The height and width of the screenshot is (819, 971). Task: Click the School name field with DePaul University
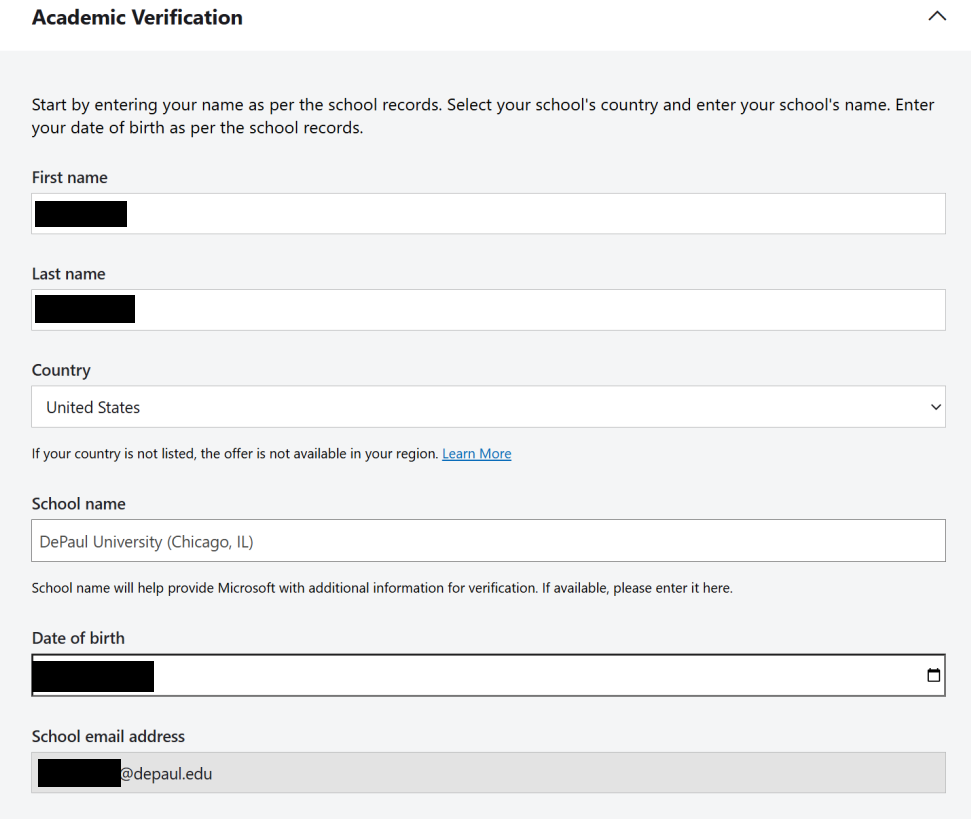488,541
